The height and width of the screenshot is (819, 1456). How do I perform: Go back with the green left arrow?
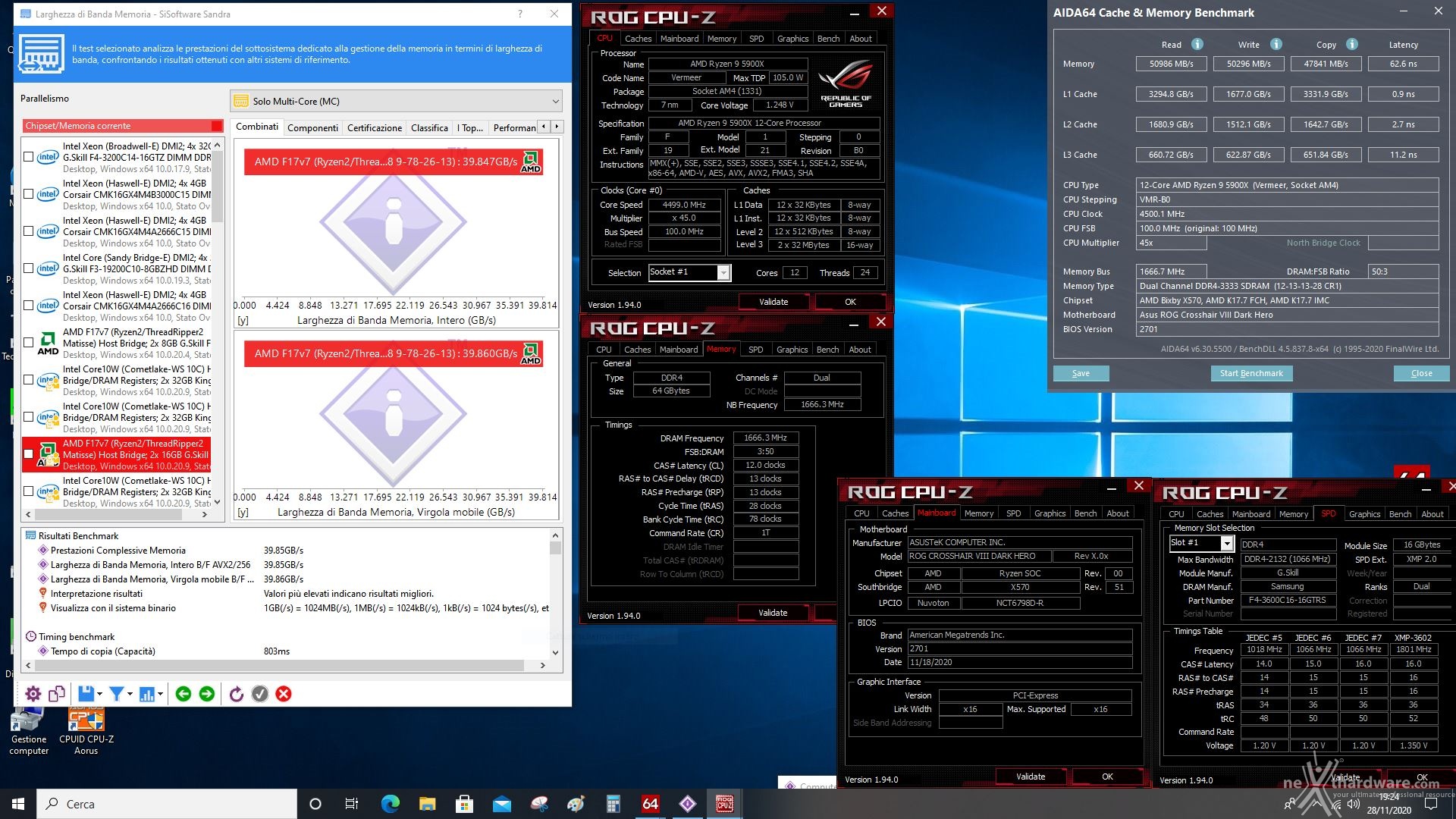tap(183, 694)
